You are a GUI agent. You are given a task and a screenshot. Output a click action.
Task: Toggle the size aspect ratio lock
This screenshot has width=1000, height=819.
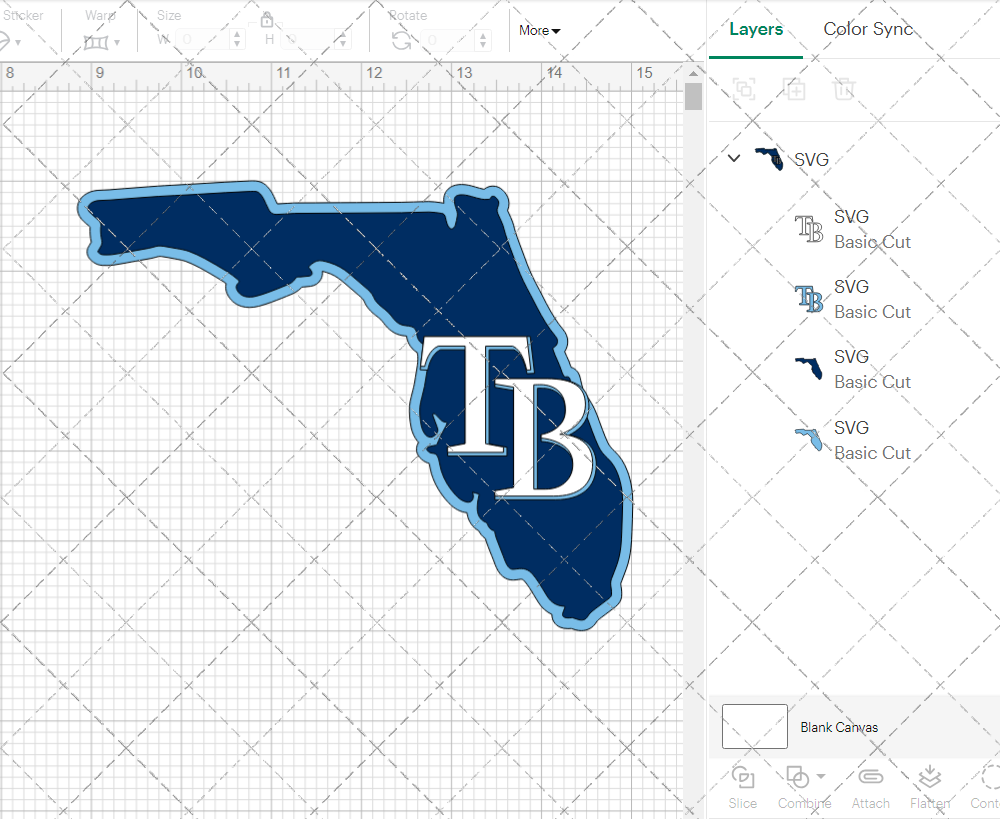pos(267,20)
